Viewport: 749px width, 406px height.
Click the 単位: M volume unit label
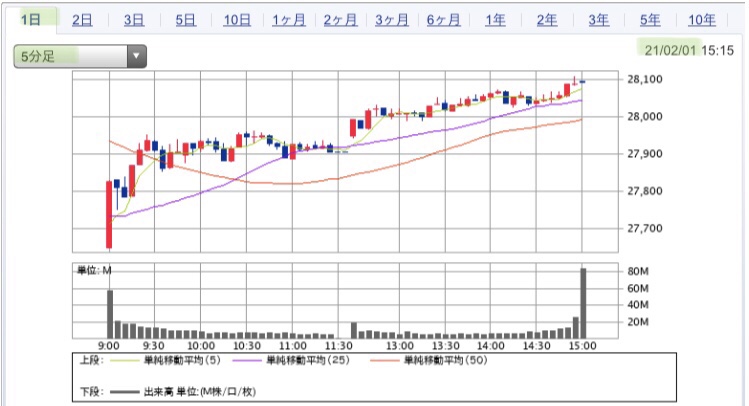[x=94, y=270]
